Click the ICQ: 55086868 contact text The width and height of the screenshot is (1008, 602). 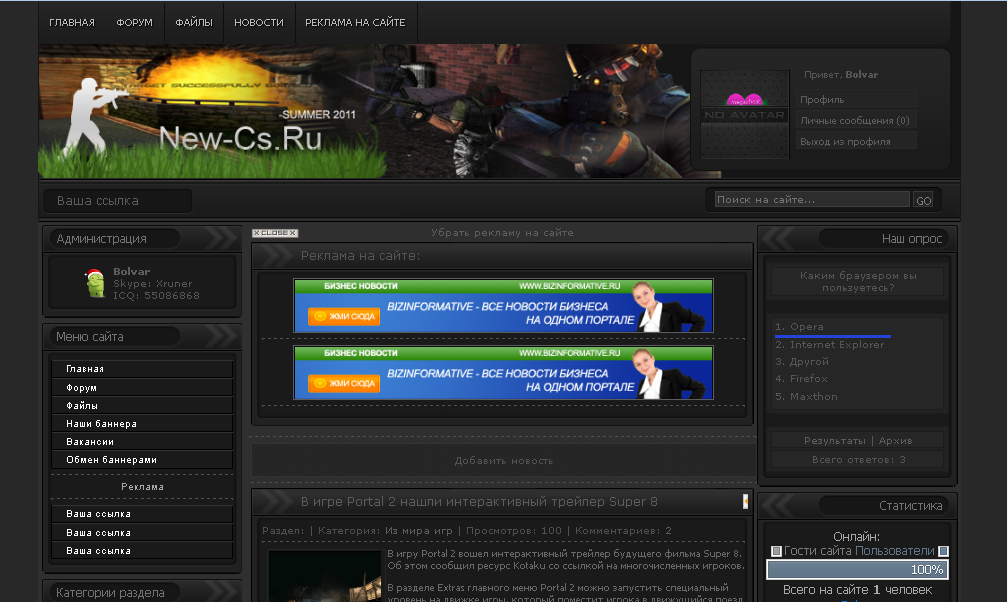tap(156, 296)
